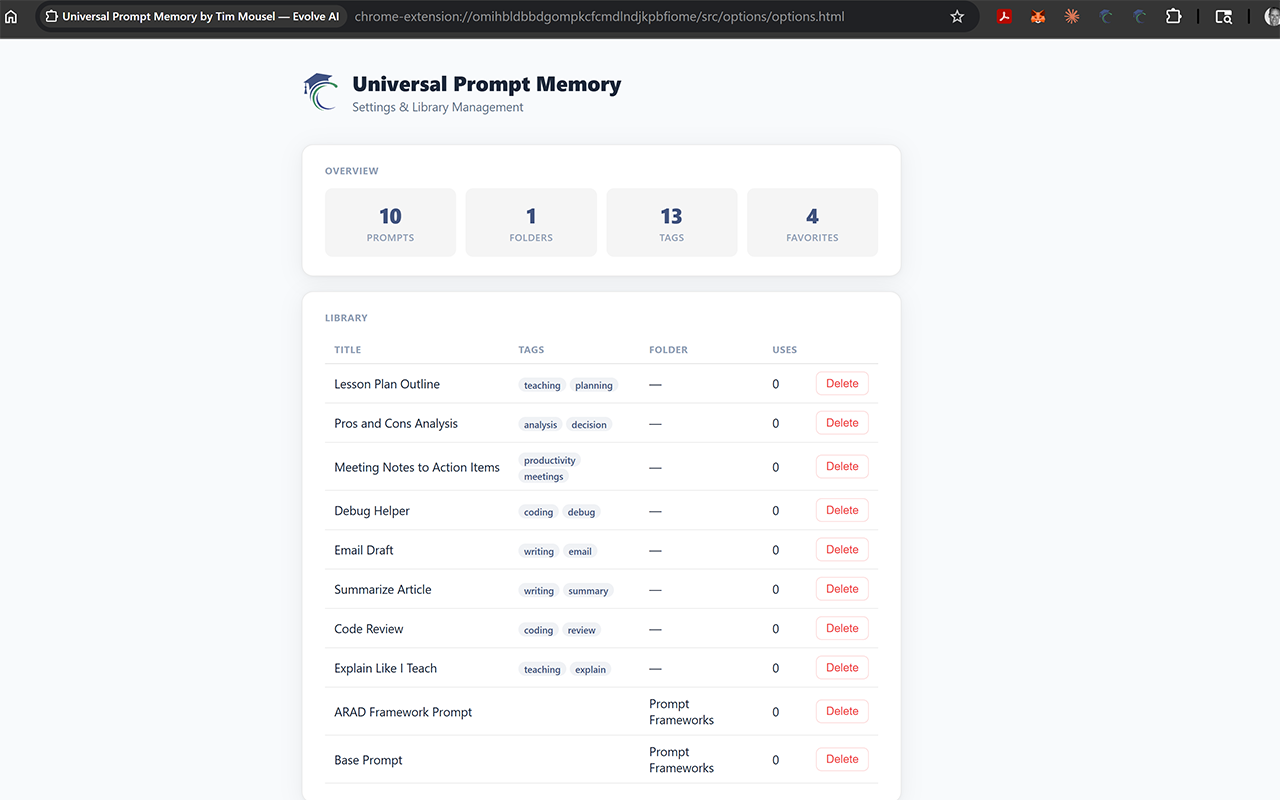Viewport: 1280px width, 800px height.
Task: Select the coding tag on Code Review
Action: point(538,630)
